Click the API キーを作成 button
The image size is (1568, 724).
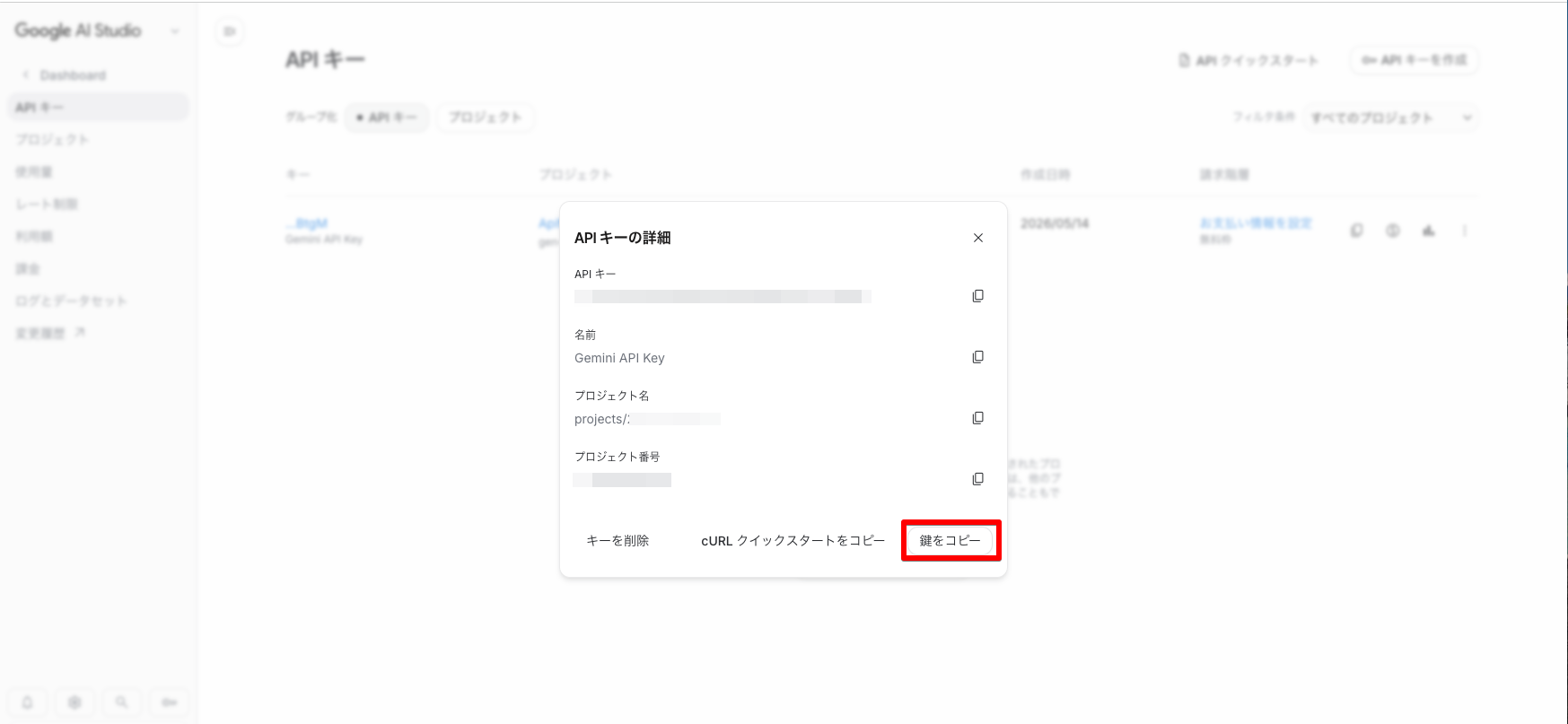point(1415,60)
